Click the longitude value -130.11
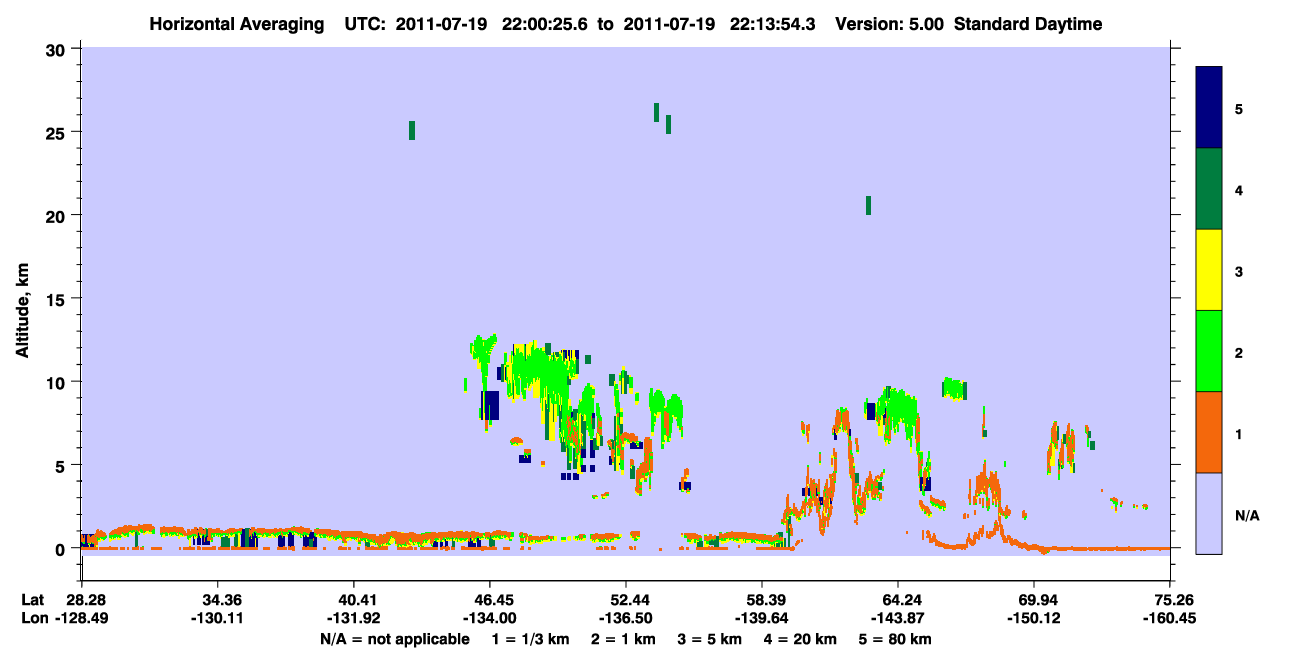 coord(218,618)
